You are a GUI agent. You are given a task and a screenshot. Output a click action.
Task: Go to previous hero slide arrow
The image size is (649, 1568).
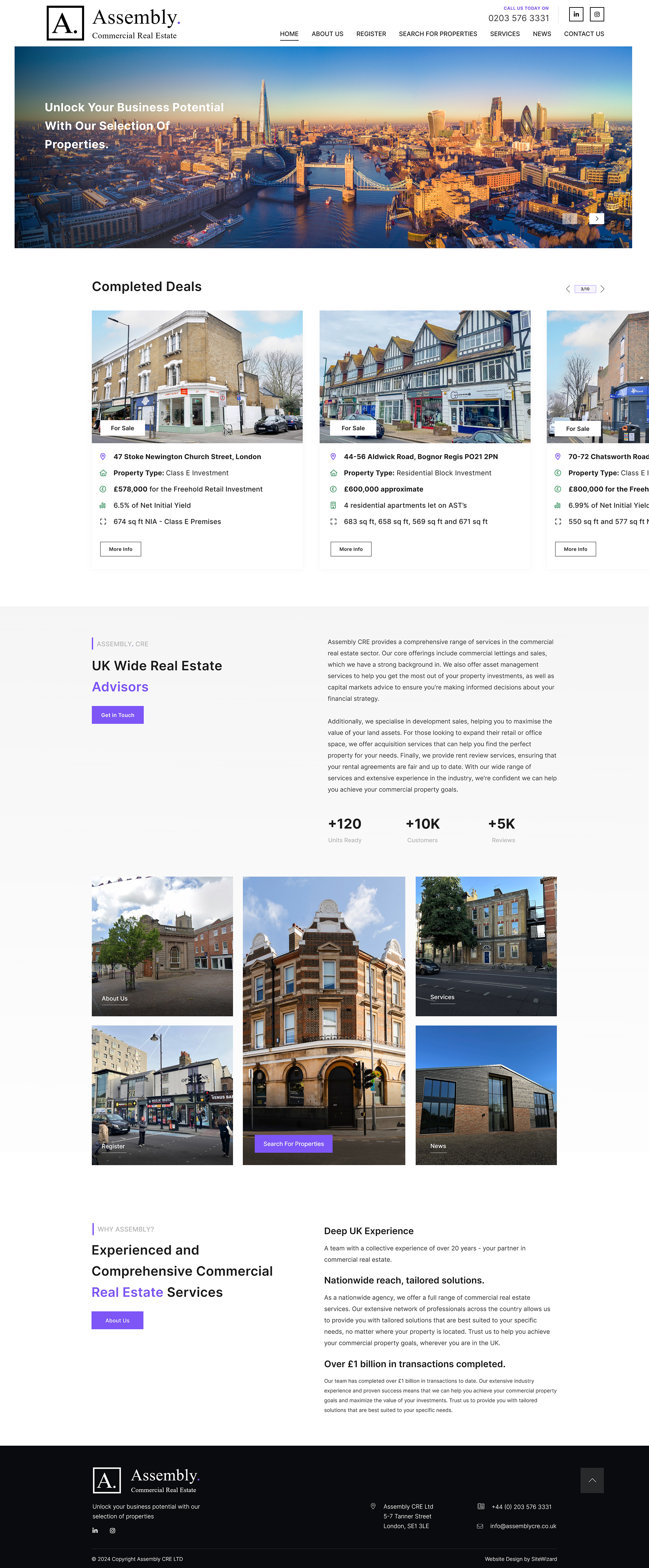click(569, 219)
